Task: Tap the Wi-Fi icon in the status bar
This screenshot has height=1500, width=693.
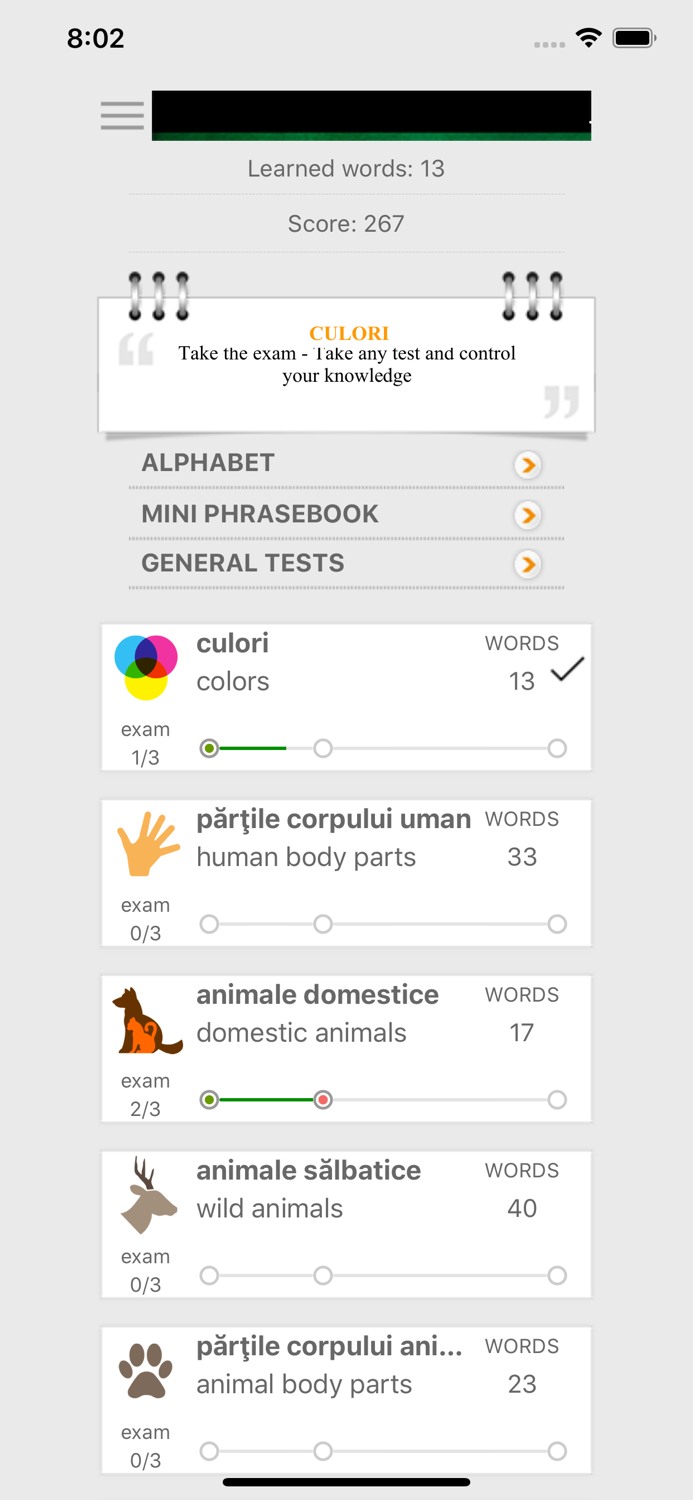Action: 589,37
